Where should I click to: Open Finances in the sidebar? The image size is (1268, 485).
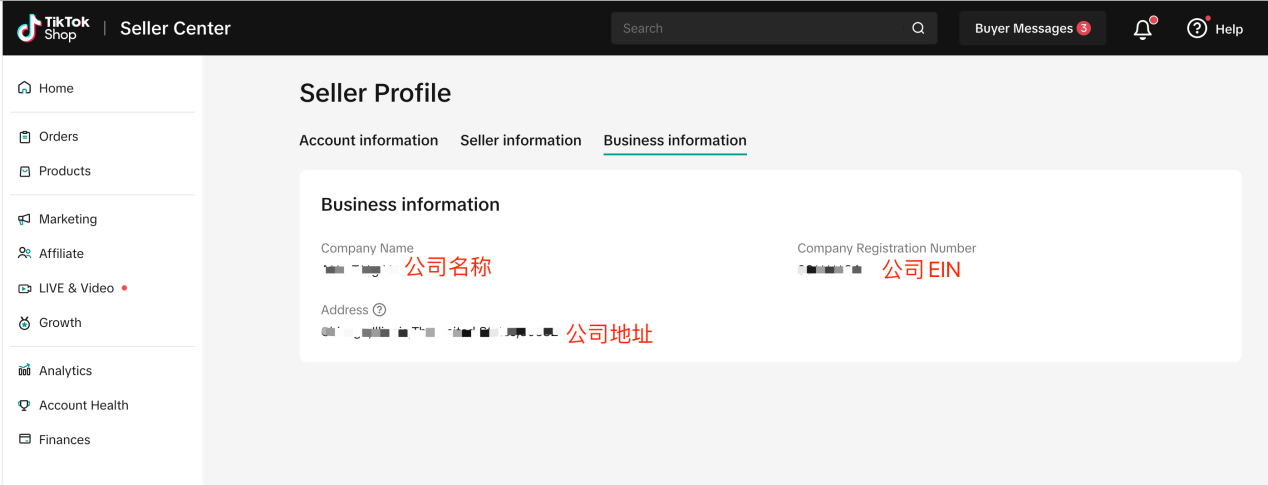click(x=64, y=440)
